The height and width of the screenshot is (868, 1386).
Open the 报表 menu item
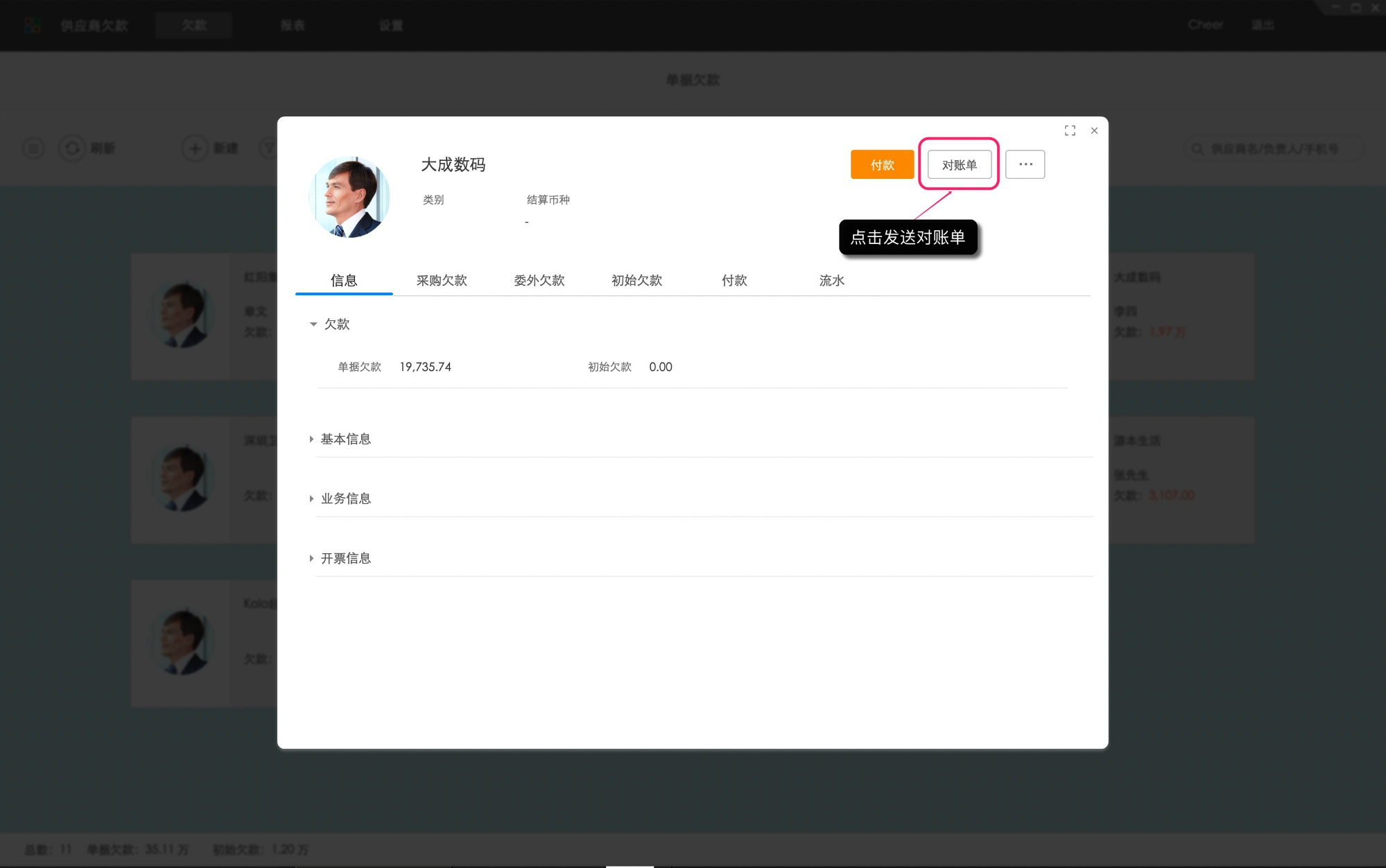[292, 25]
